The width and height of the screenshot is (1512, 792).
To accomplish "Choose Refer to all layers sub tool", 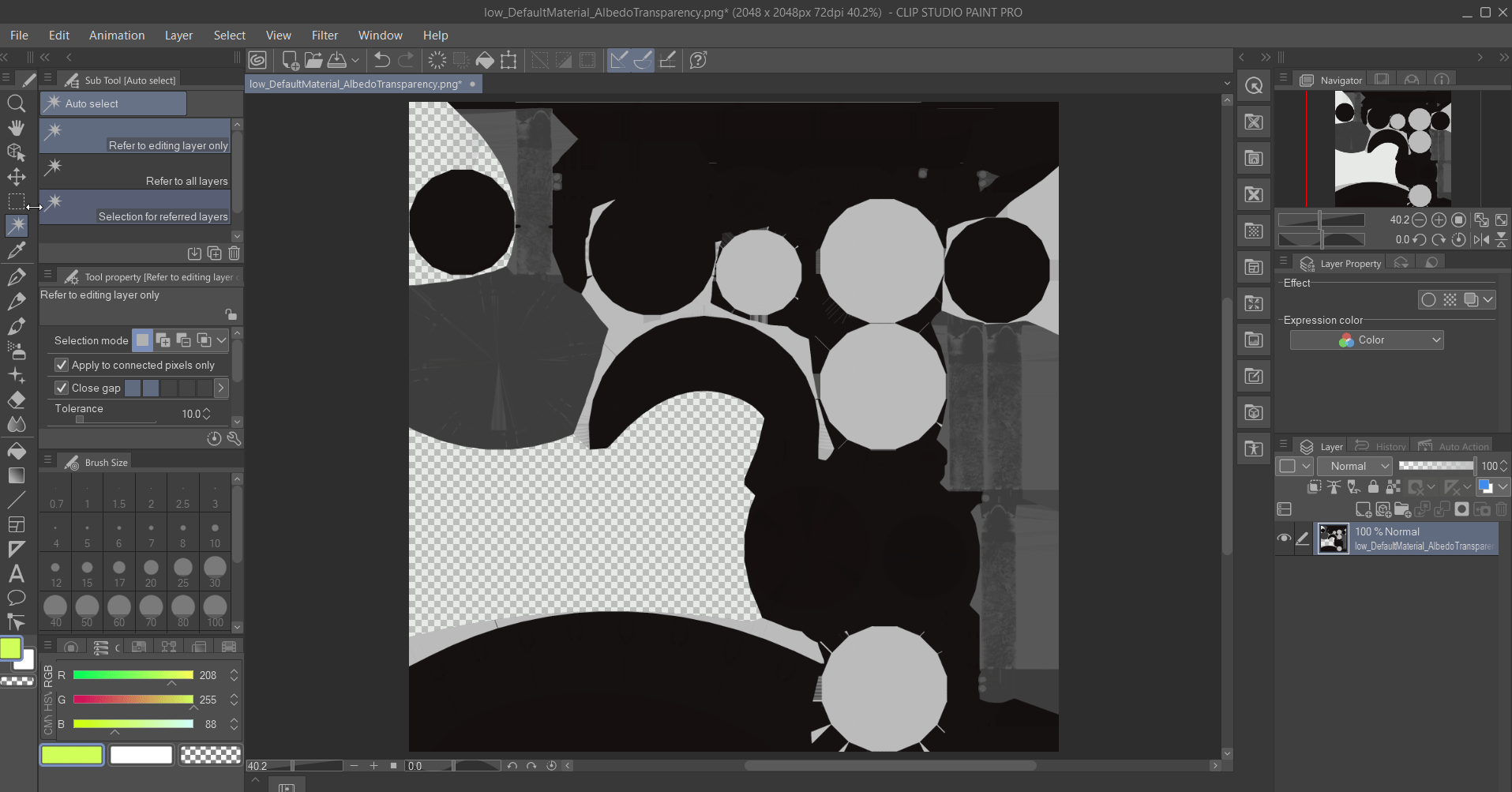I will 135,171.
